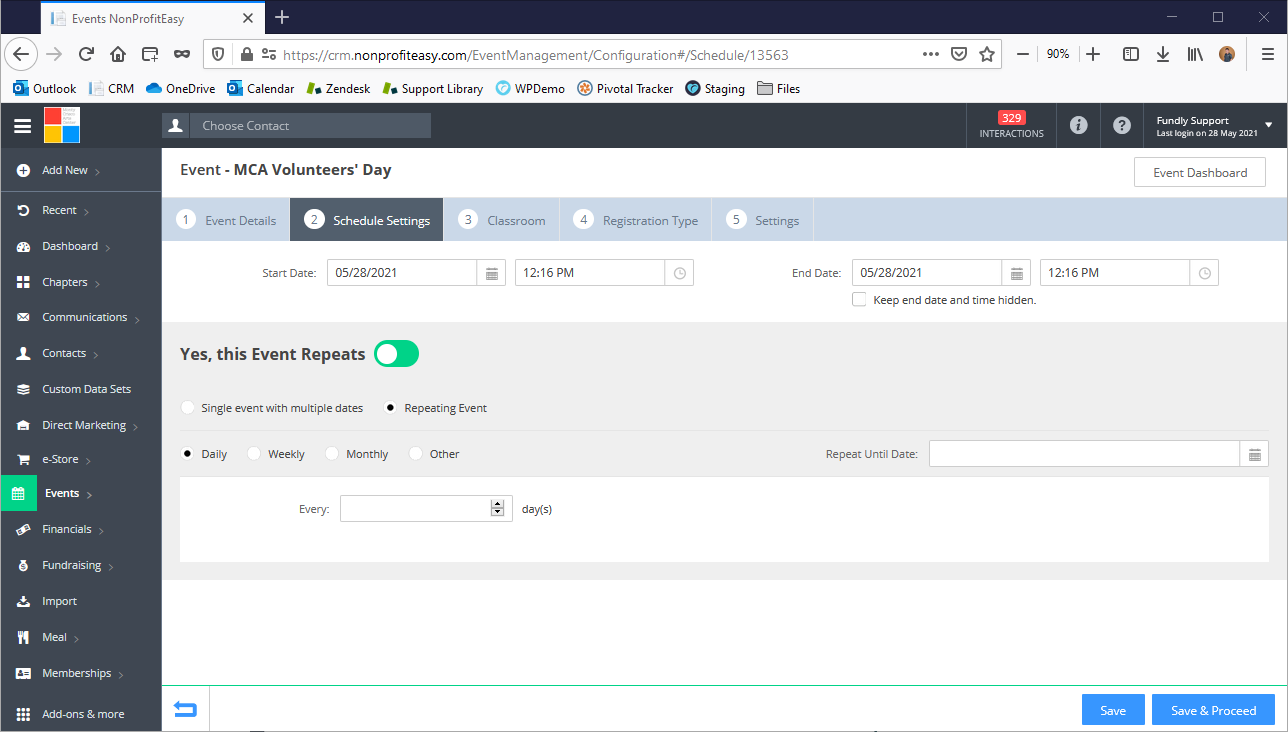1288x732 pixels.
Task: Toggle the Event Repeats switch off
Action: (396, 354)
